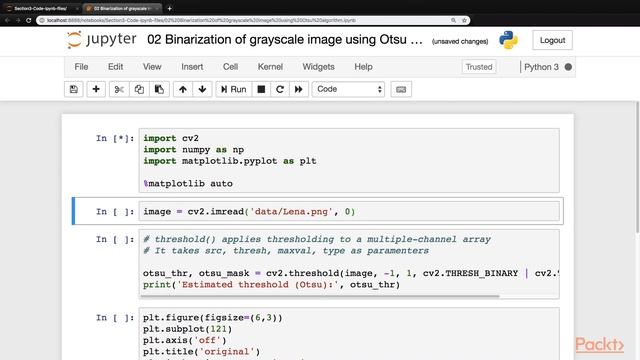Viewport: 640px width, 360px height.
Task: Click the print Estimated threshold line
Action: click(271, 284)
